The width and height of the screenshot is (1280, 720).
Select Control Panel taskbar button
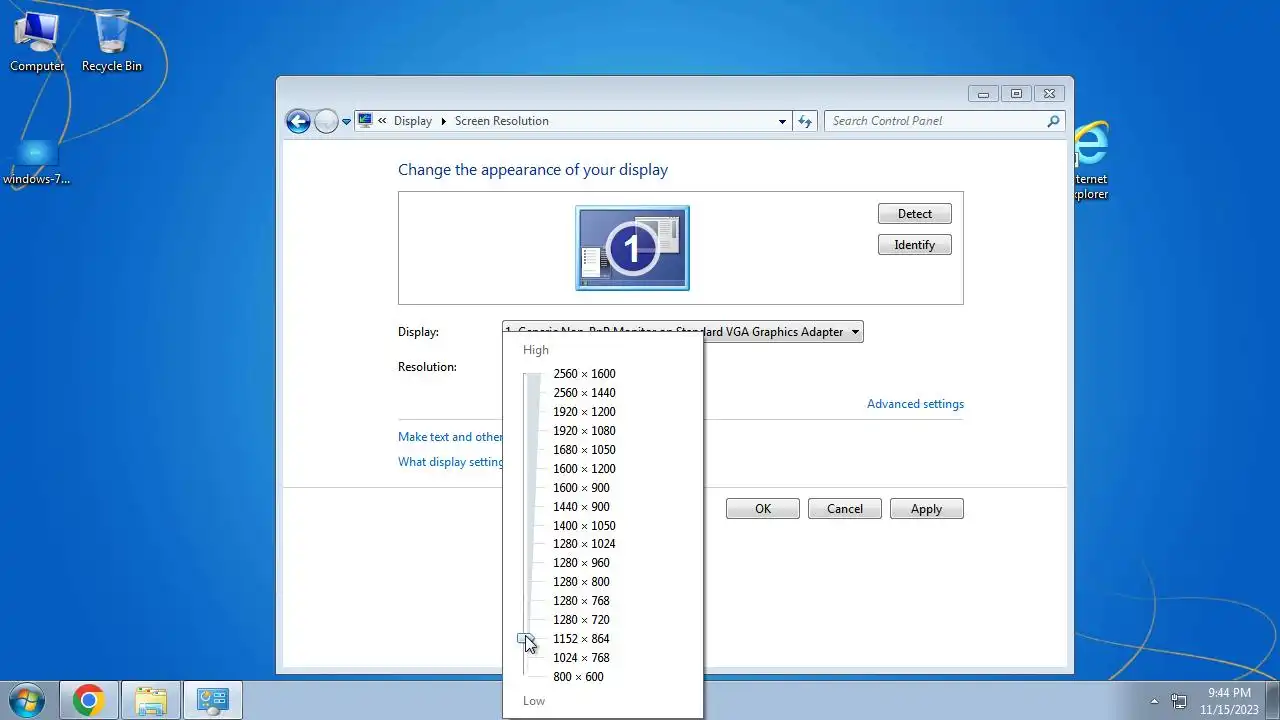[213, 701]
